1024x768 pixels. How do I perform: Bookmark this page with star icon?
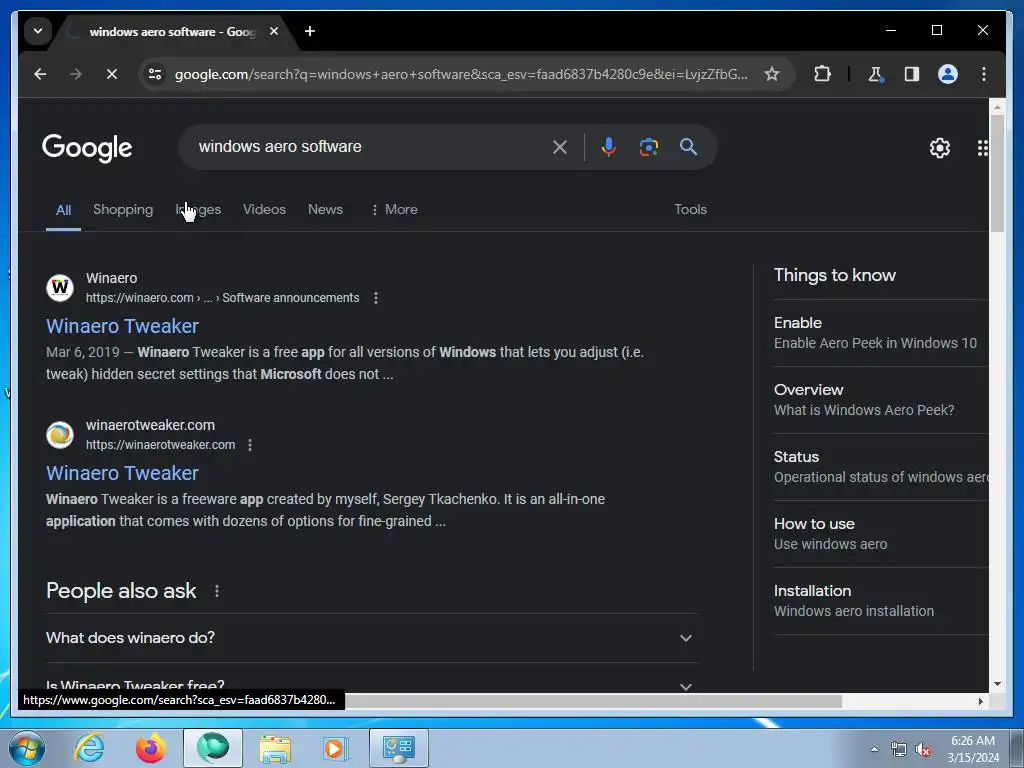coord(772,74)
